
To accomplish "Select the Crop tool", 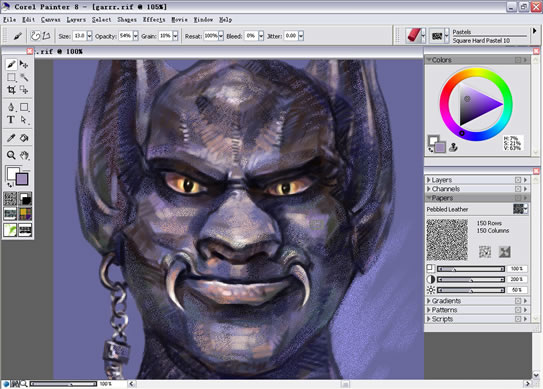I will tap(11, 90).
